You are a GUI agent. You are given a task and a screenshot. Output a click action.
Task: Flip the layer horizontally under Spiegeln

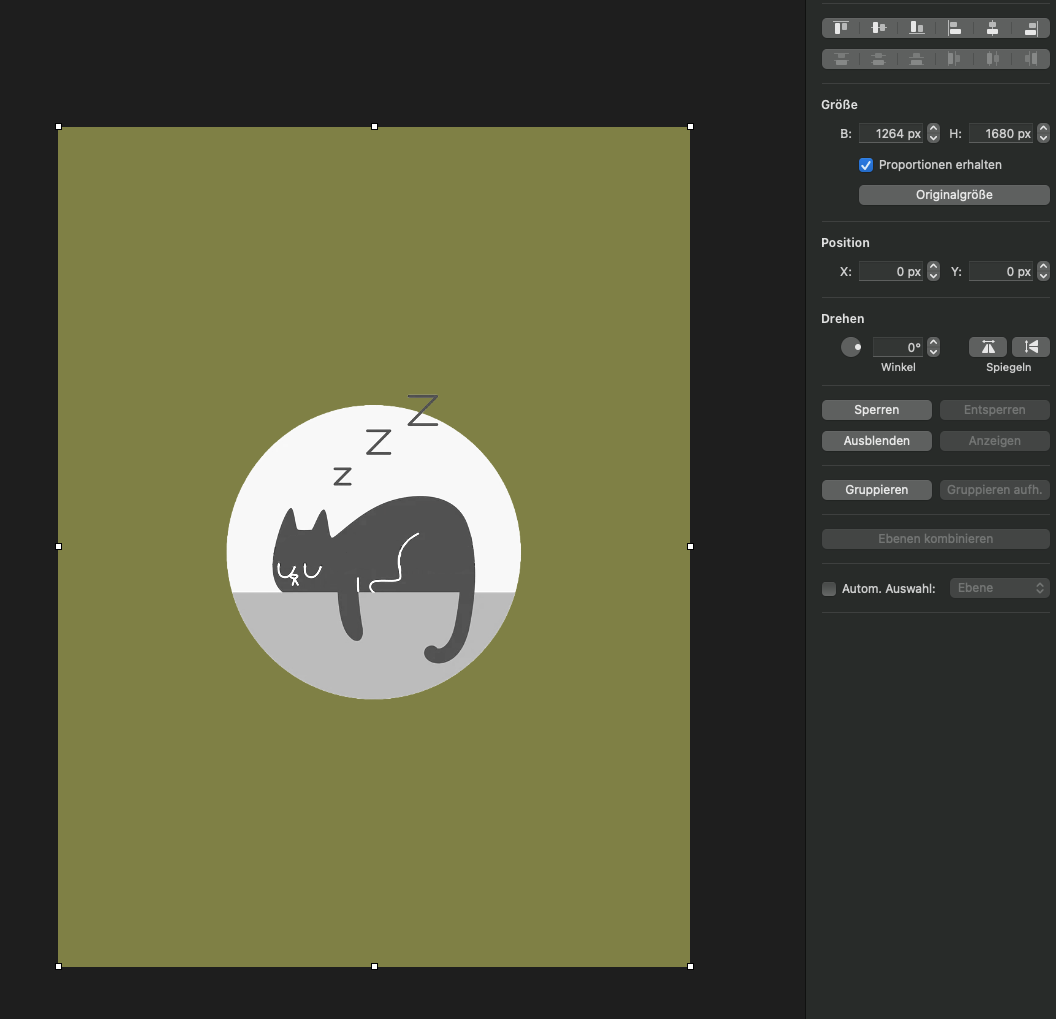pos(988,347)
